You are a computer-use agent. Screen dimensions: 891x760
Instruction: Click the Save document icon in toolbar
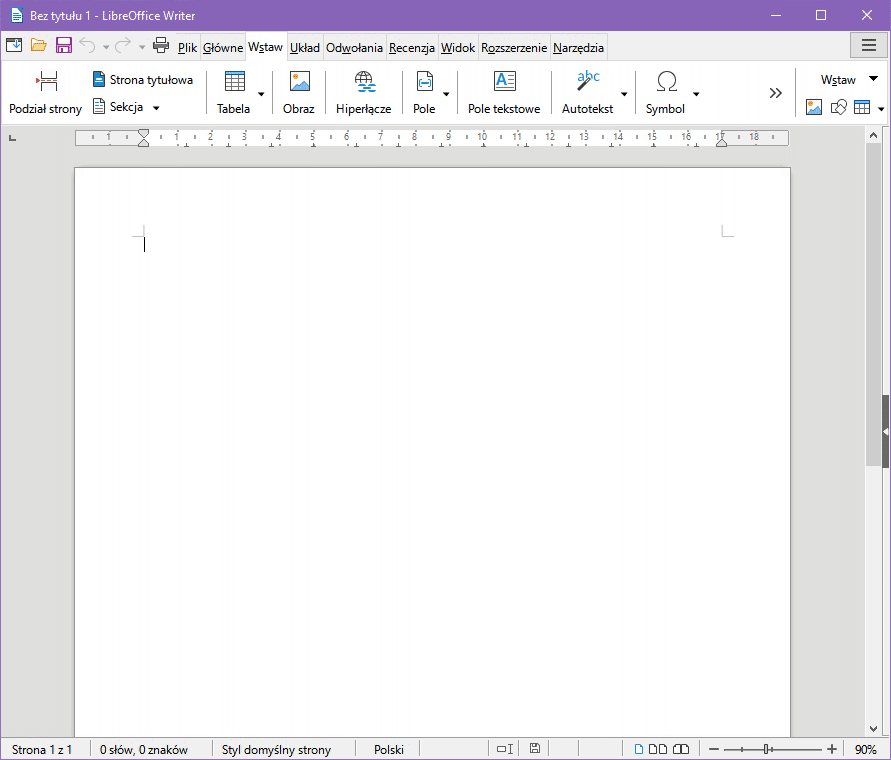tap(63, 45)
